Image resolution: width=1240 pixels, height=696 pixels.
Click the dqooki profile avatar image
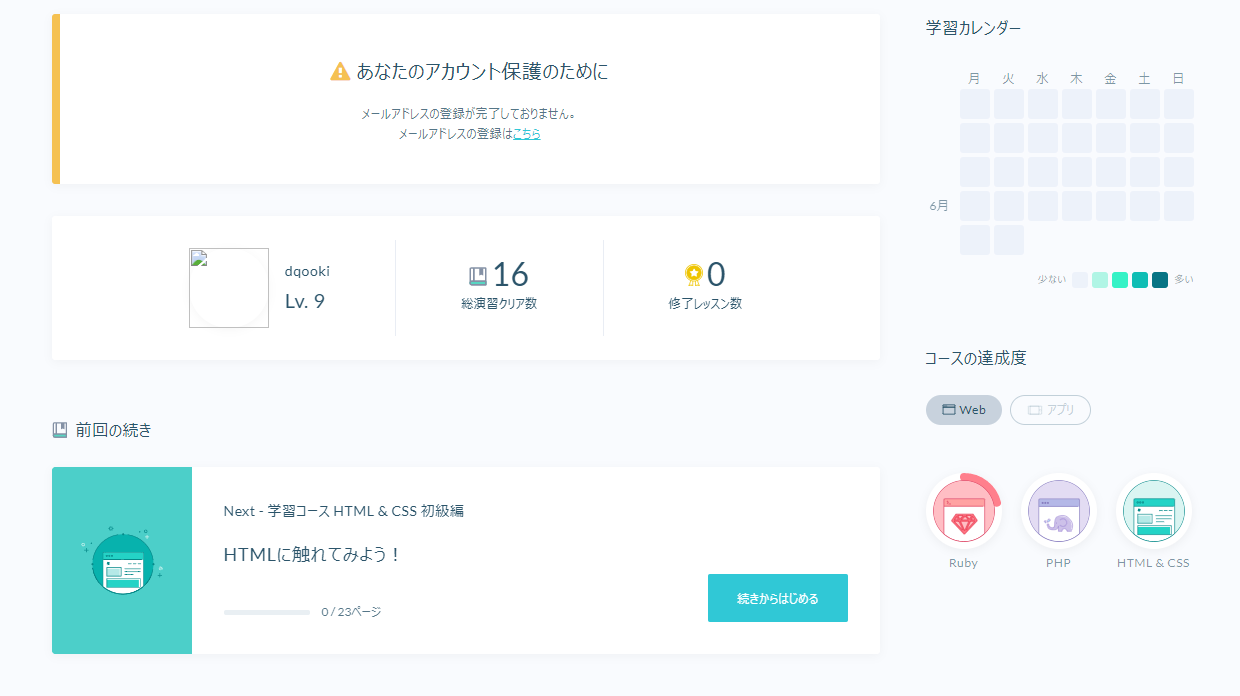point(229,288)
